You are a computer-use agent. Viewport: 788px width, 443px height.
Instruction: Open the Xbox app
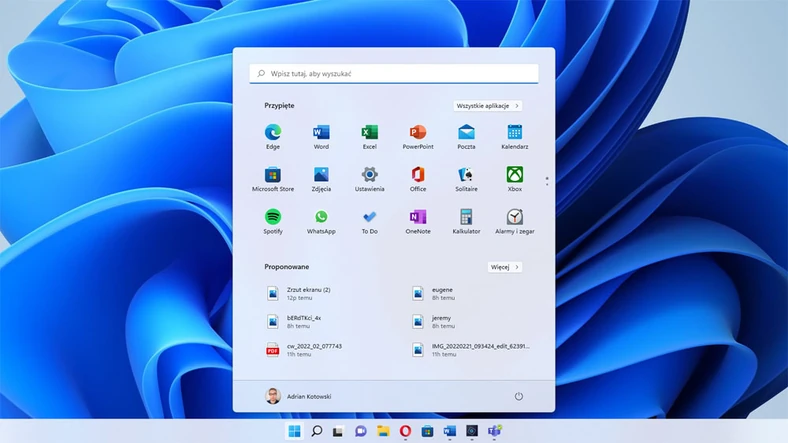[x=515, y=179]
